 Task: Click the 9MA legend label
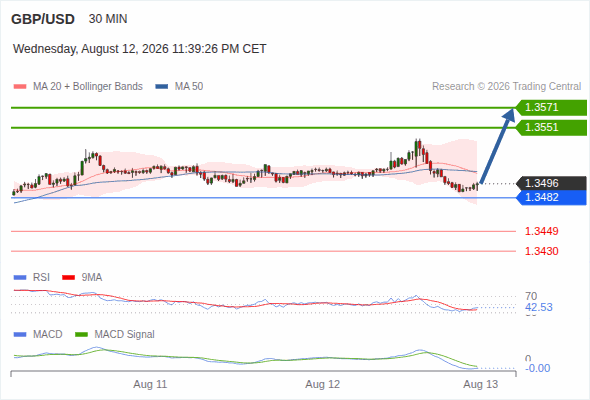92,278
